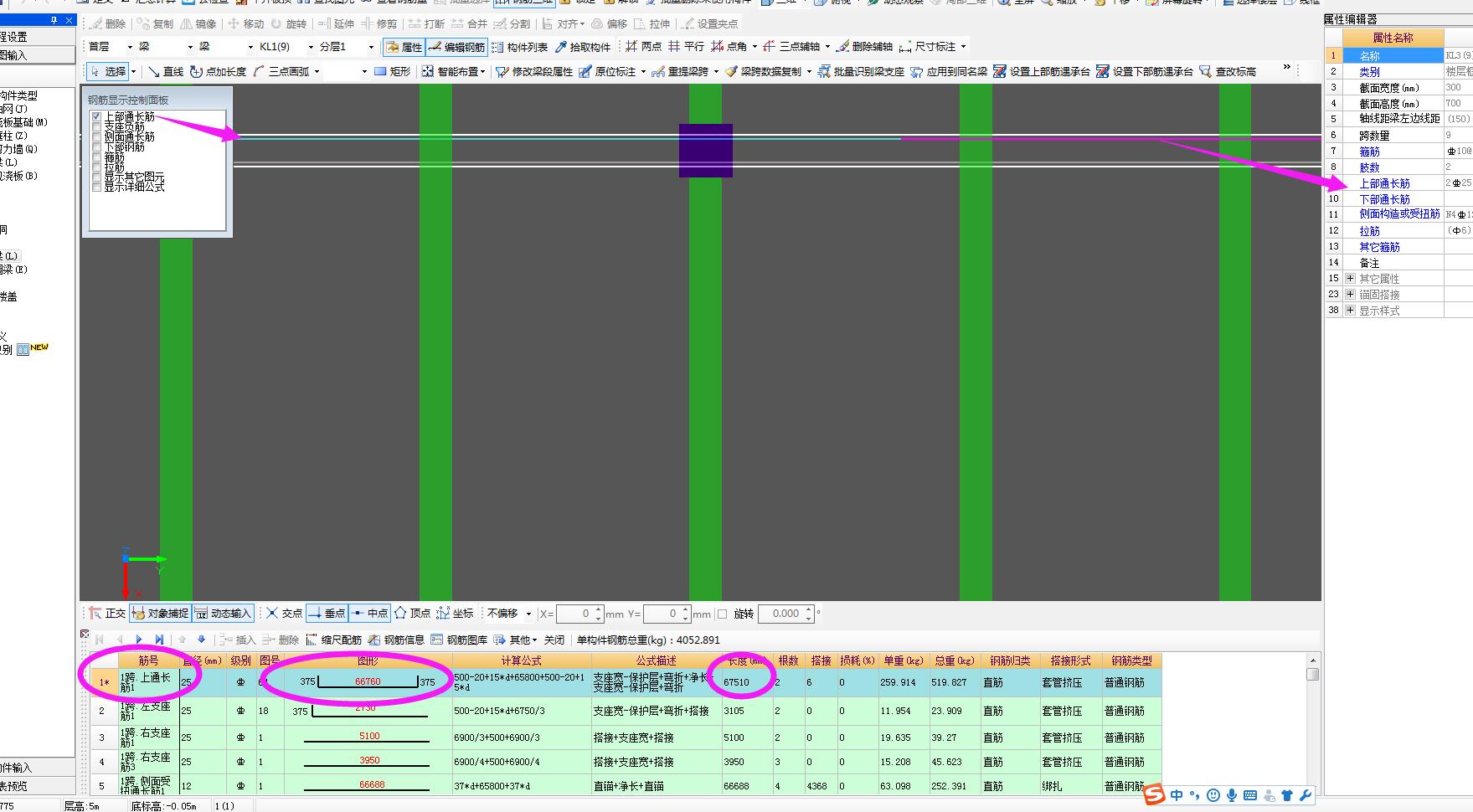
Task: Go to next rebar record arrow
Action: click(x=139, y=640)
